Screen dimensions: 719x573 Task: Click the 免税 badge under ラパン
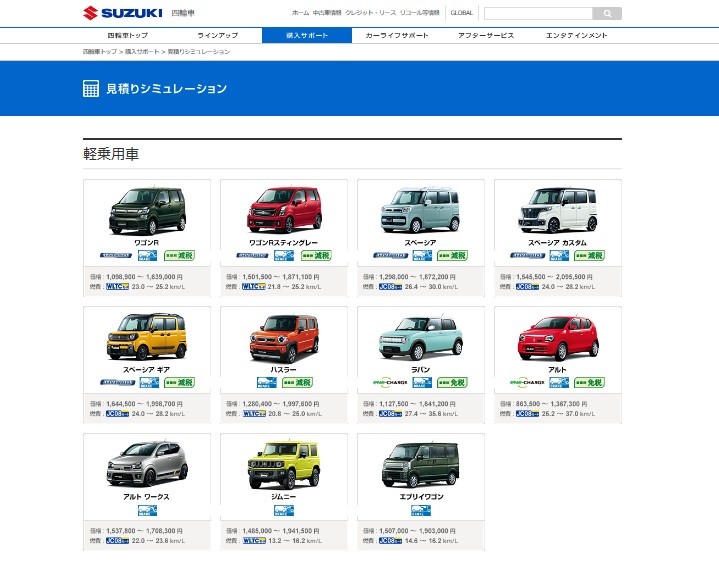(453, 383)
